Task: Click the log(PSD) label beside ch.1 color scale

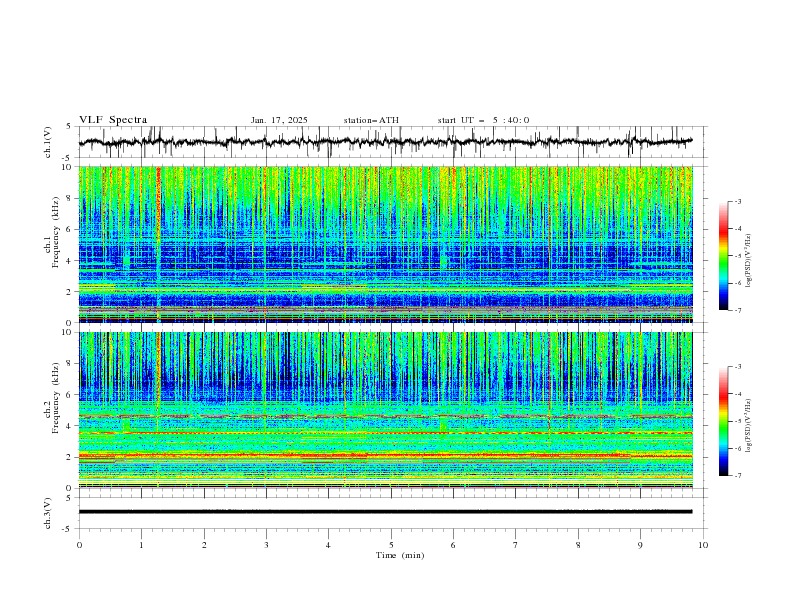Action: coord(750,261)
